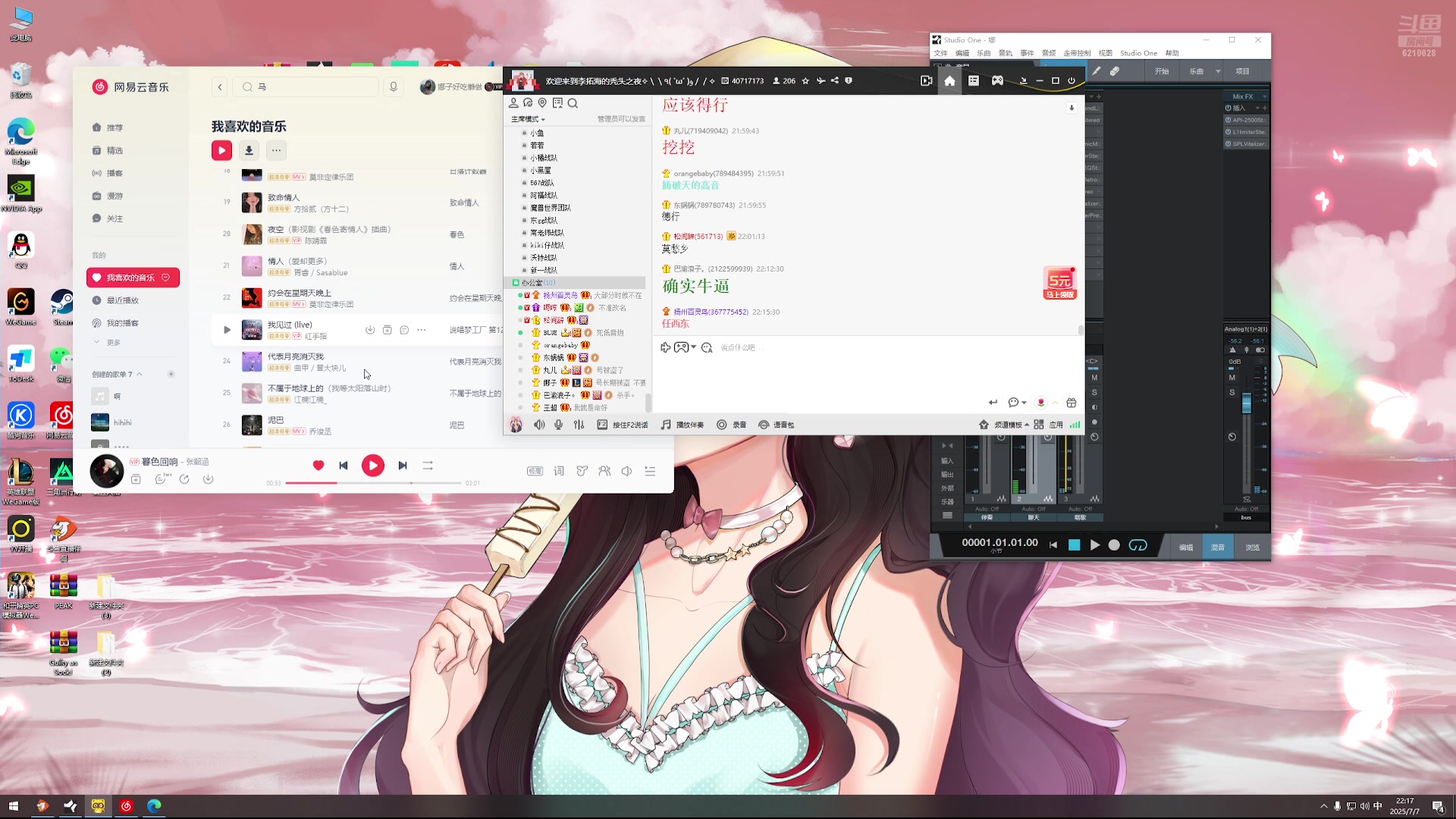This screenshot has width=1456, height=819.
Task: Switch to 混音 view in Studio One
Action: click(1218, 547)
